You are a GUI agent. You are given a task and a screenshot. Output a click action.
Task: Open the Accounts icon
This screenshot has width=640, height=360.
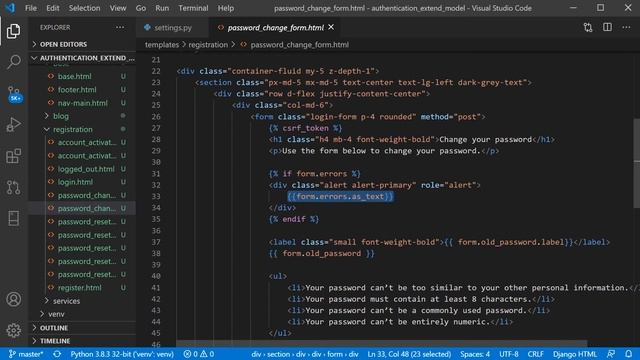click(x=13, y=299)
